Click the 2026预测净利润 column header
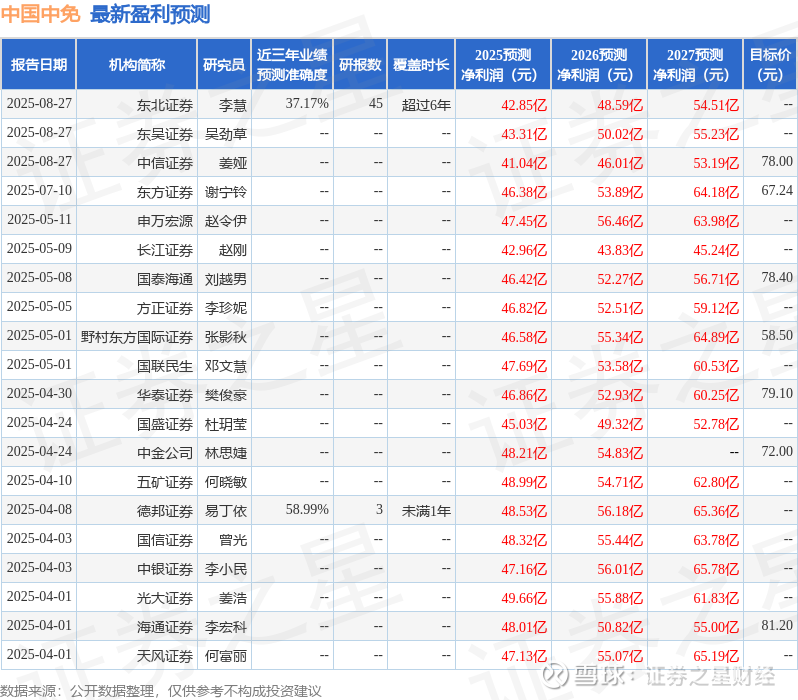 click(599, 65)
